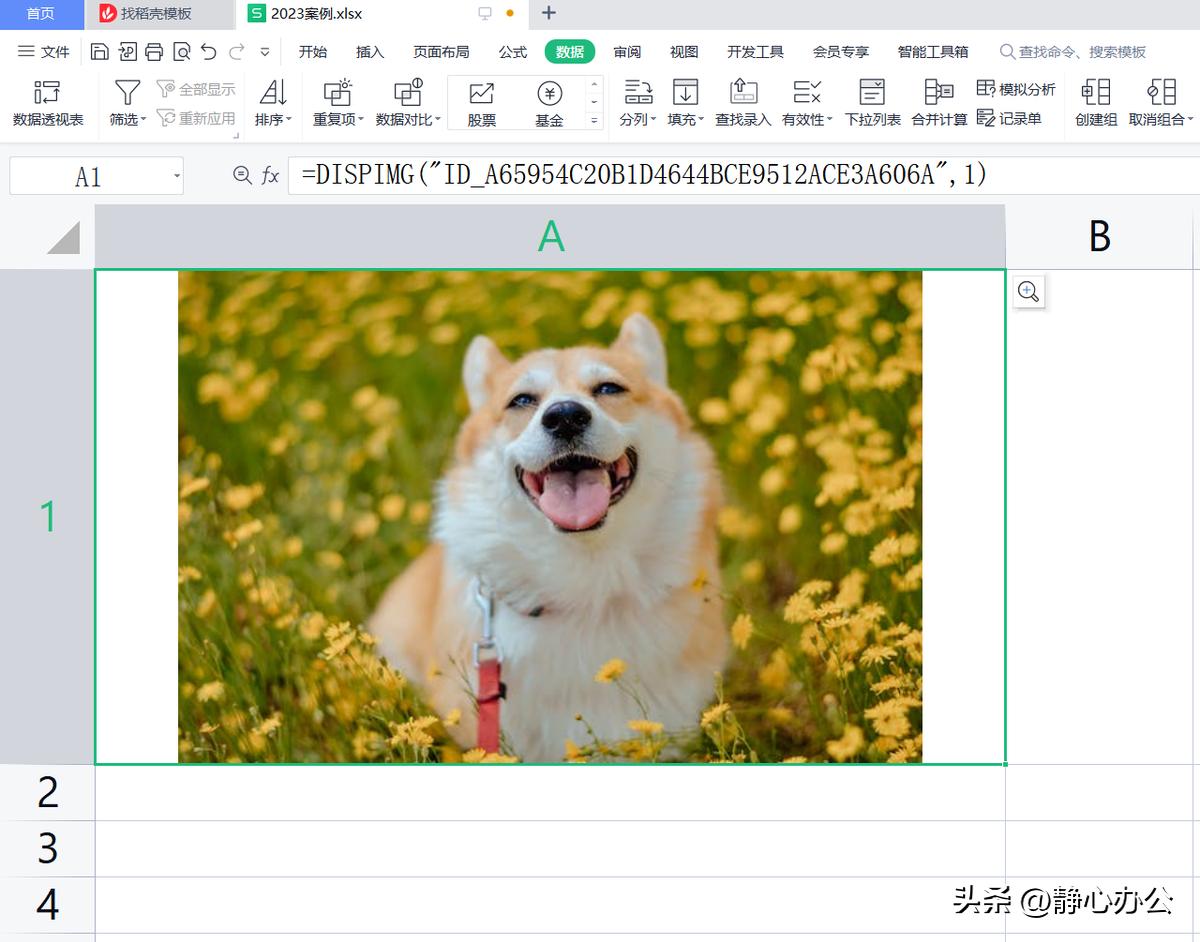Select the 筛选 filter icon
This screenshot has width=1200, height=942.
[127, 93]
